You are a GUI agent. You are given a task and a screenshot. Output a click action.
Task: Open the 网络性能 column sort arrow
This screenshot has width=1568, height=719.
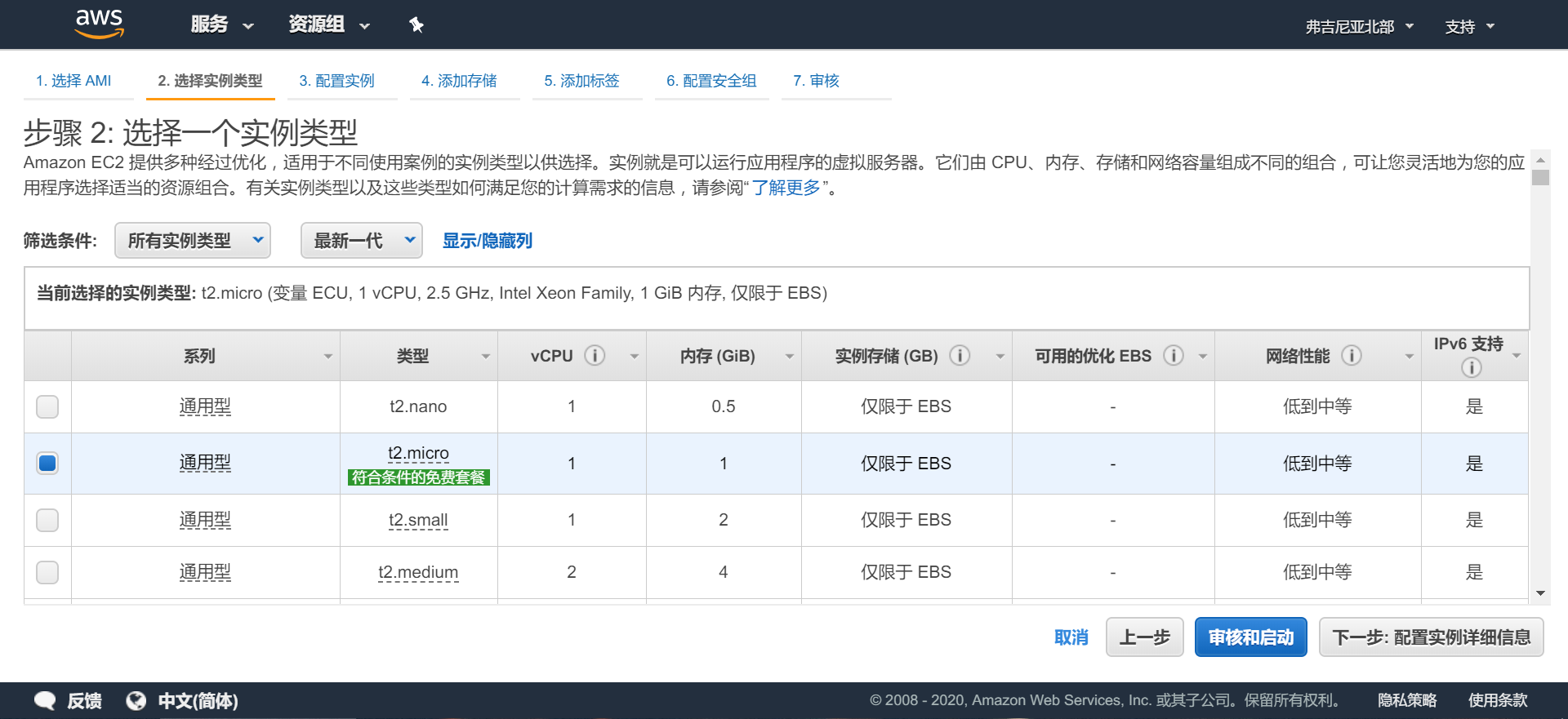click(x=1410, y=357)
